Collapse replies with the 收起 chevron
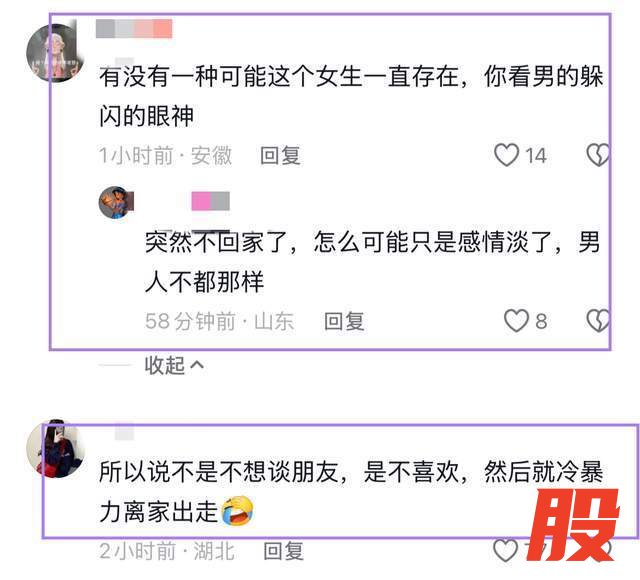640x580 pixels. (x=174, y=365)
